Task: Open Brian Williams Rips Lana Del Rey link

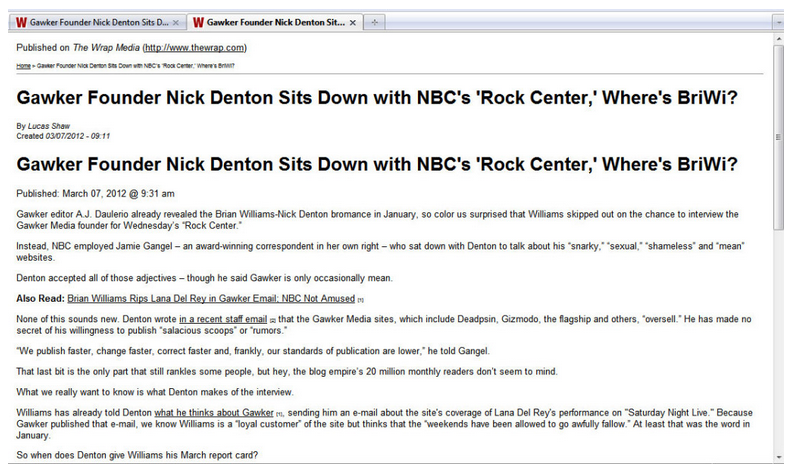Action: pyautogui.click(x=211, y=299)
